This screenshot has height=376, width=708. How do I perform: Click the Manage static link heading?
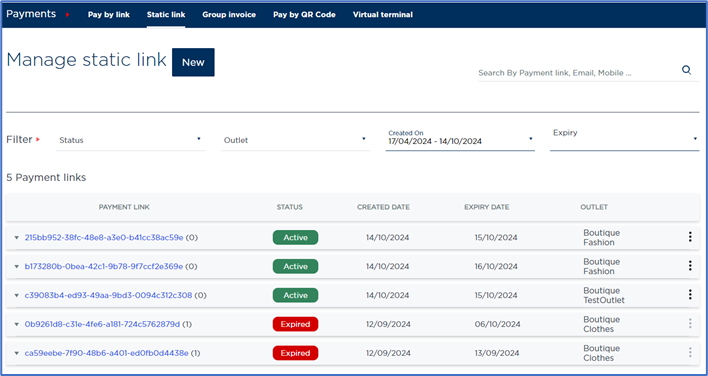pyautogui.click(x=86, y=60)
